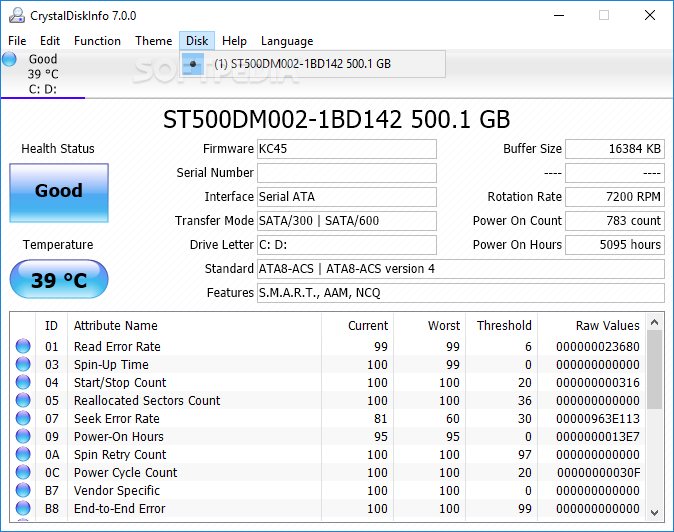Select the C: D: drive tab summary
Viewport: 674px width, 532px height.
[43, 74]
